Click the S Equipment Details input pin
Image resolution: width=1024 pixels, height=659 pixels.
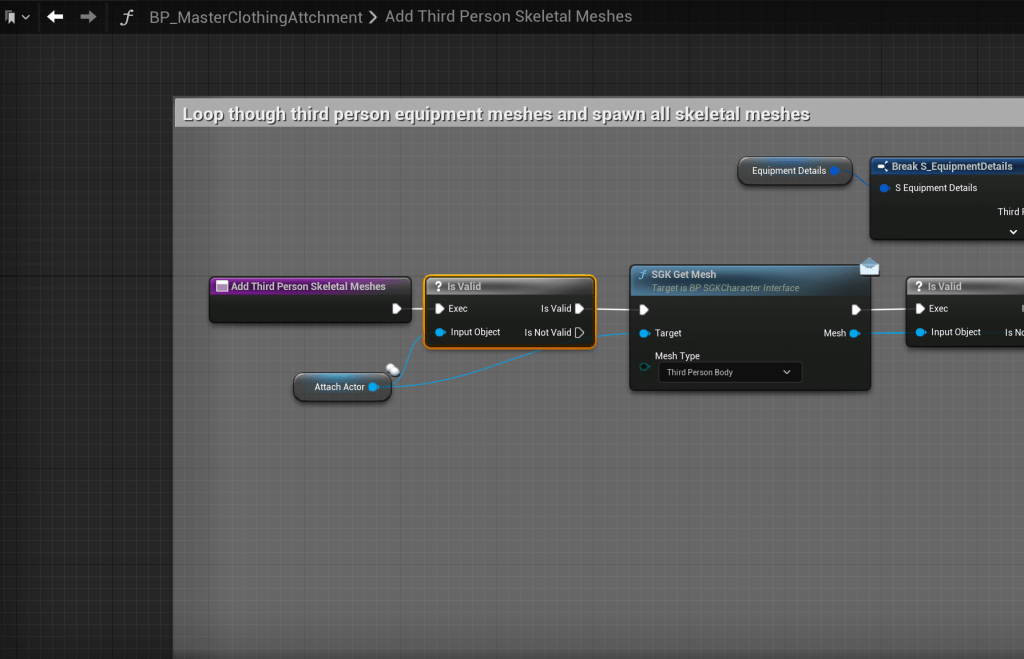click(x=885, y=188)
